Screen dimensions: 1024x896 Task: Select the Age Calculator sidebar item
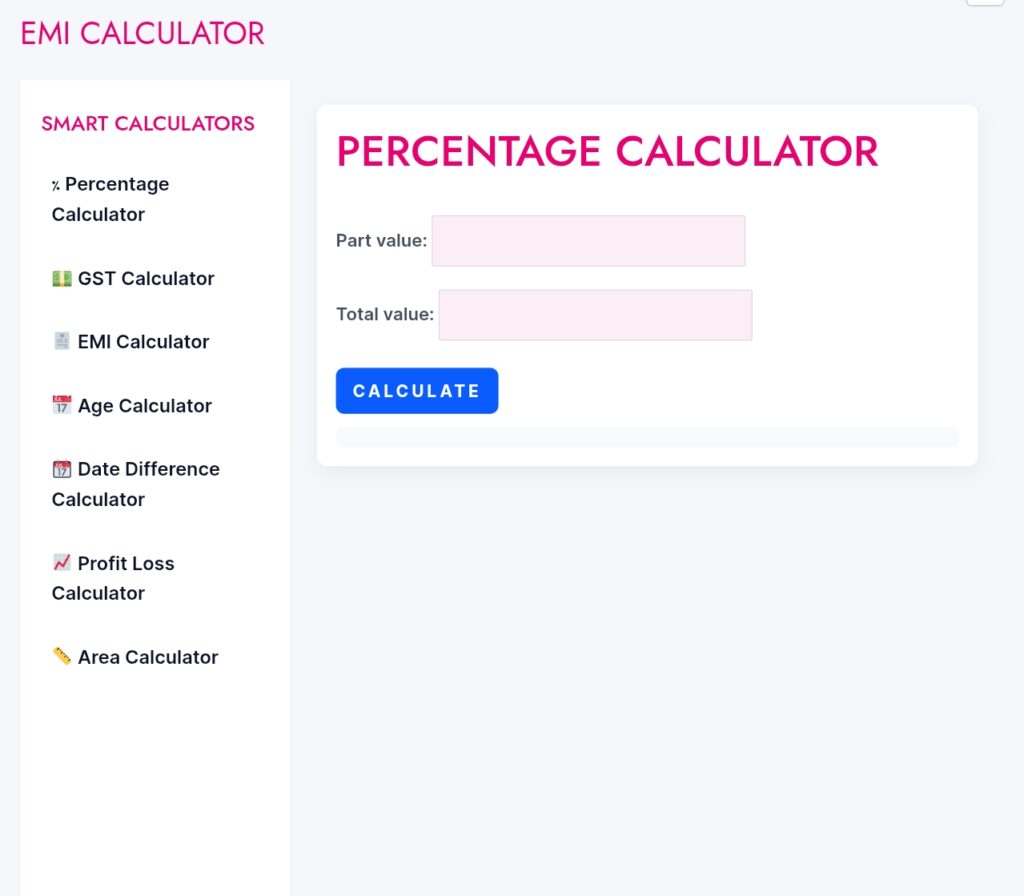pos(132,406)
